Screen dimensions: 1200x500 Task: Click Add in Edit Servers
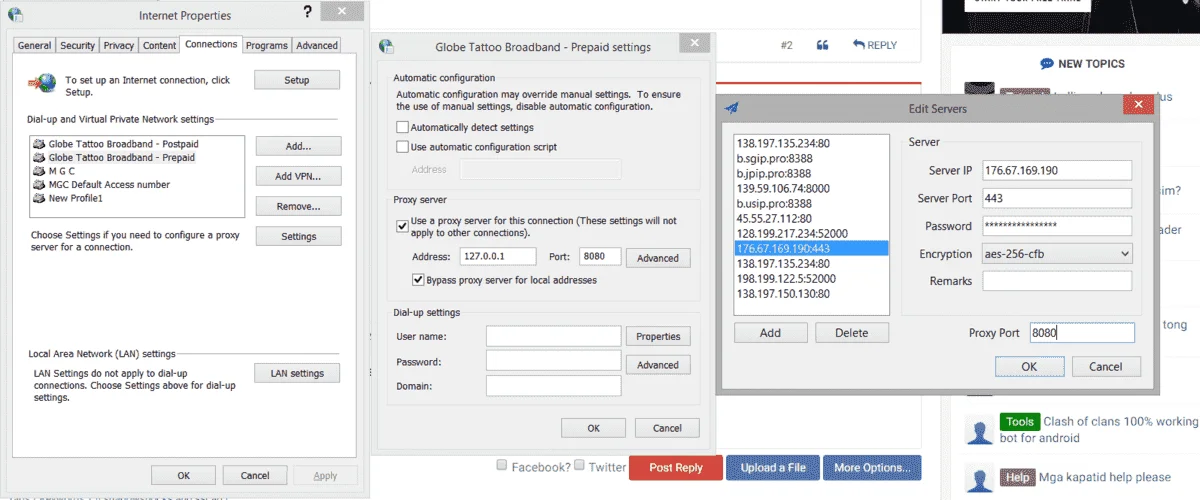[x=770, y=333]
